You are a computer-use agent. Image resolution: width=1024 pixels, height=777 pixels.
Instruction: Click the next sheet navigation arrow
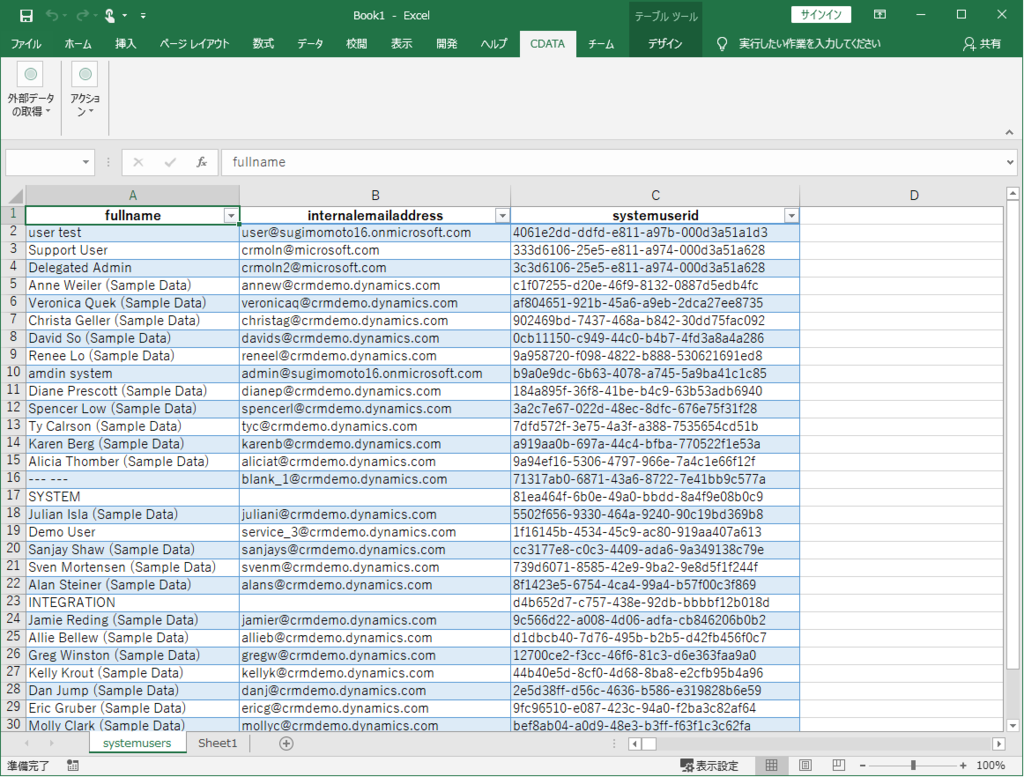[x=51, y=743]
